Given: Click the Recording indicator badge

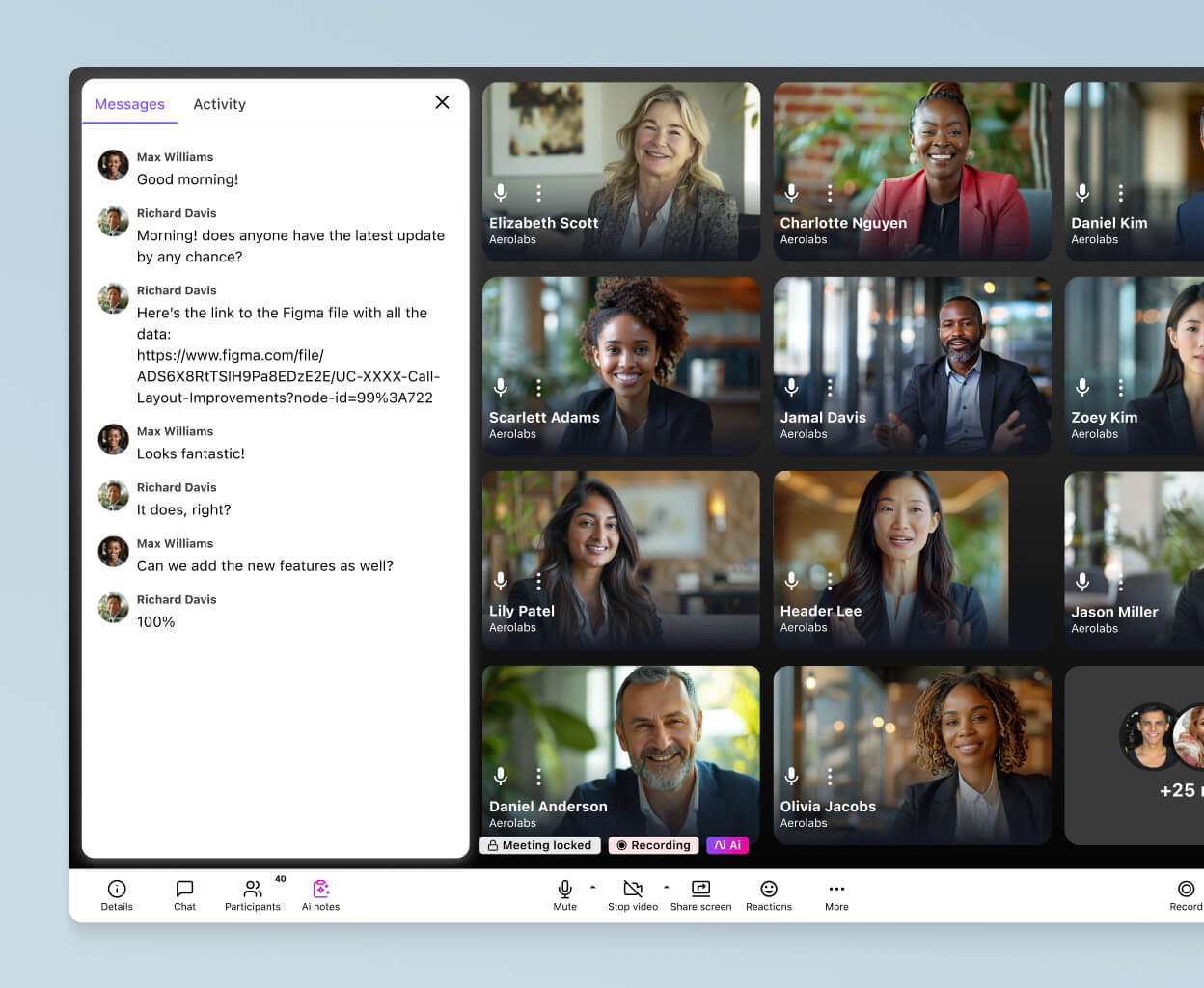Looking at the screenshot, I should tap(653, 845).
